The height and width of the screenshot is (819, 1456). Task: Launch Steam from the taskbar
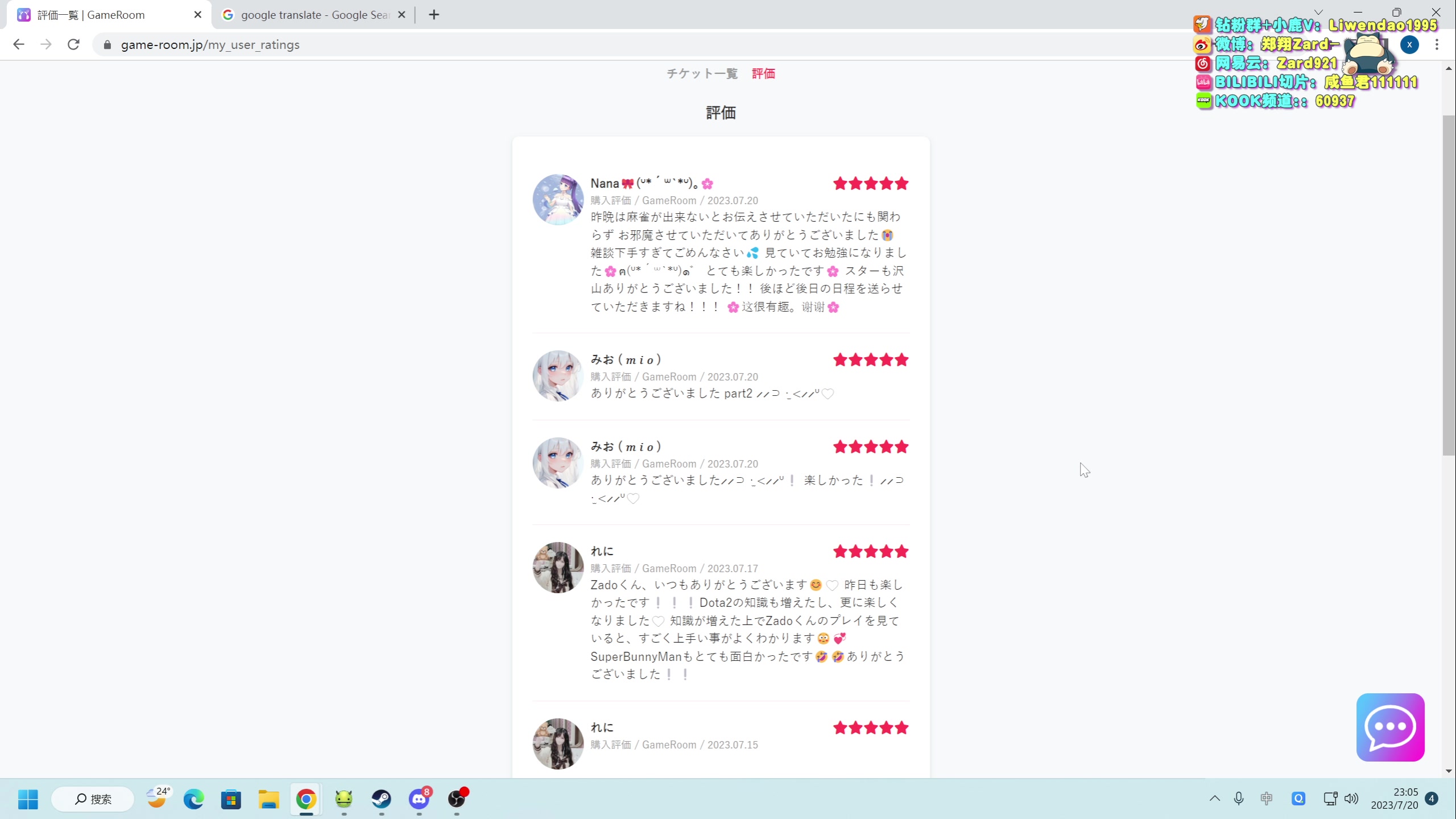[x=381, y=799]
